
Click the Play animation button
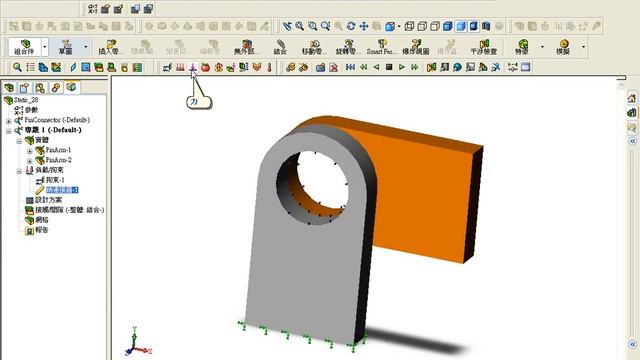tap(402, 67)
